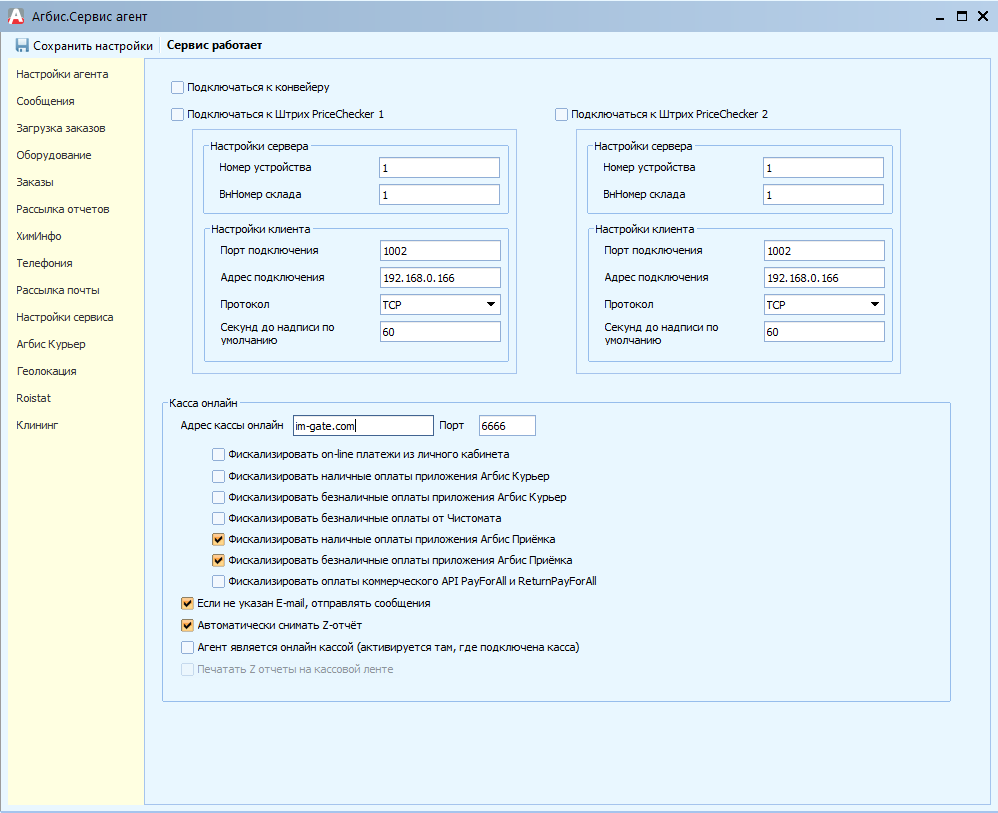Click Сервис работает status text
This screenshot has height=813, width=998.
[x=214, y=45]
